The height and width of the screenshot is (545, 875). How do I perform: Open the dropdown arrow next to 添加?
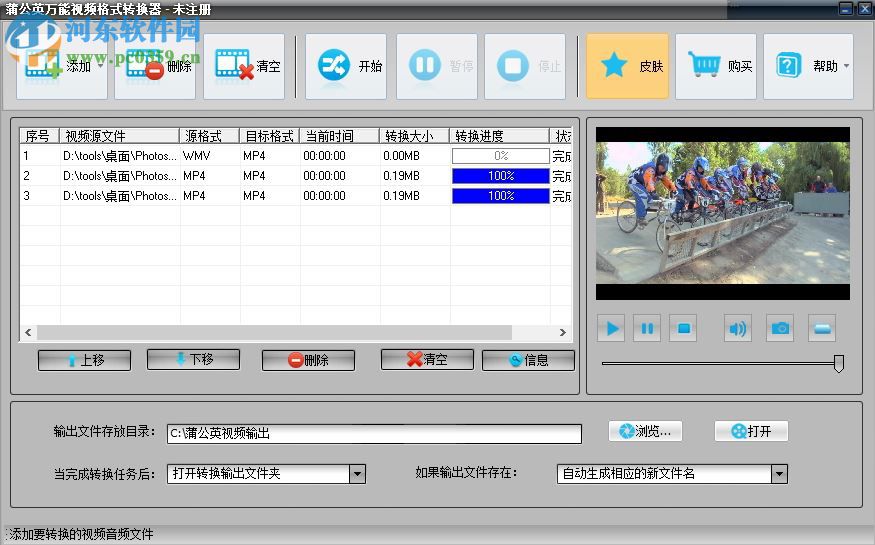(x=100, y=66)
